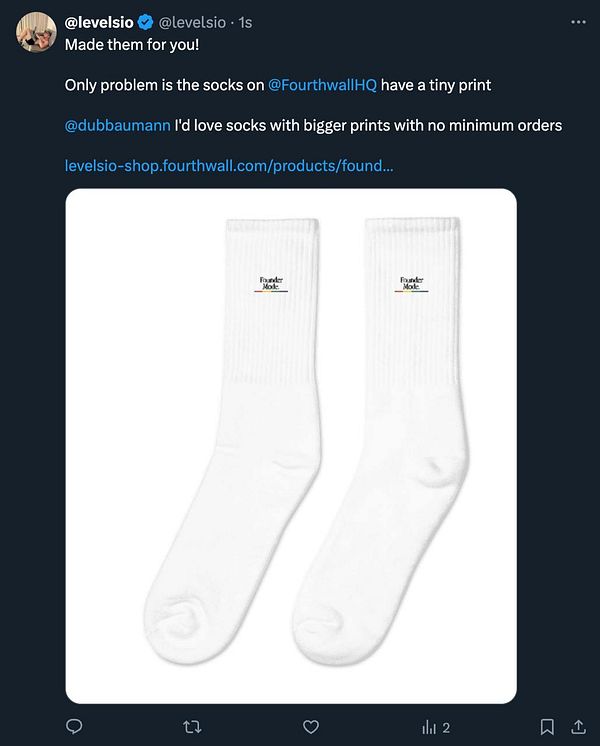
Task: Open the white socks product image
Action: click(291, 446)
